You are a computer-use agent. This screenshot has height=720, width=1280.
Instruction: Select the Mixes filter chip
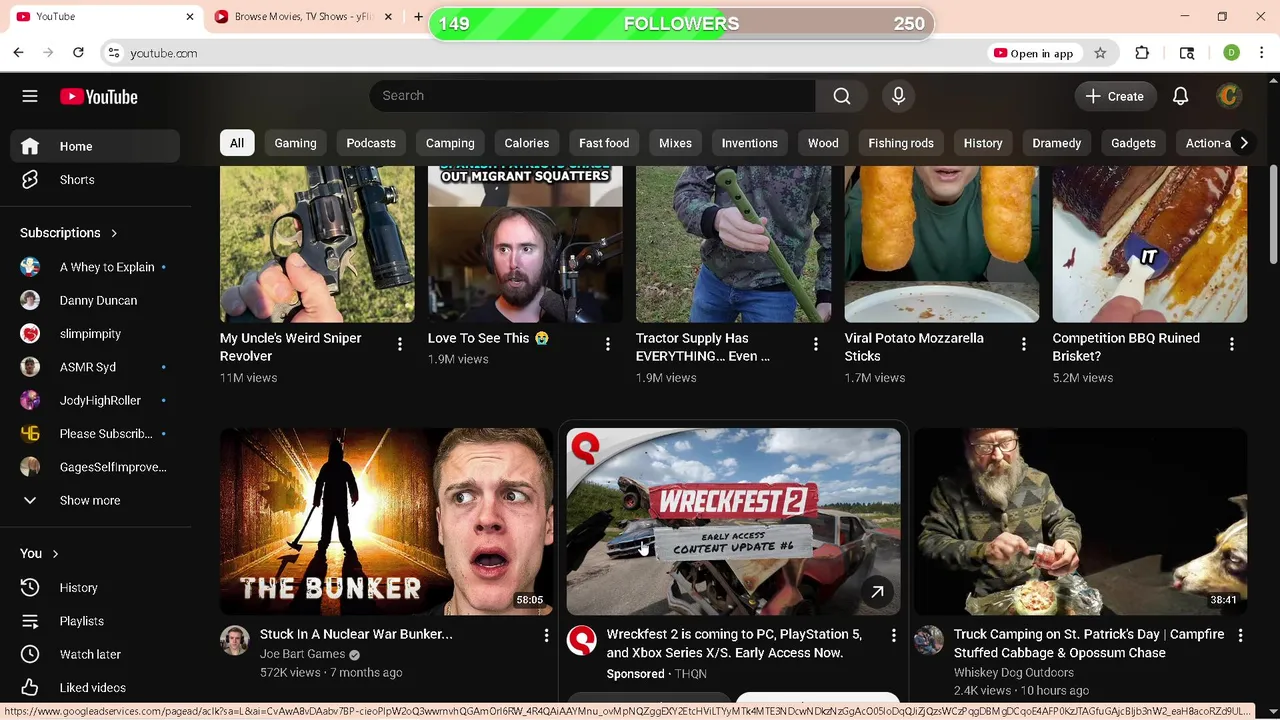tap(675, 143)
